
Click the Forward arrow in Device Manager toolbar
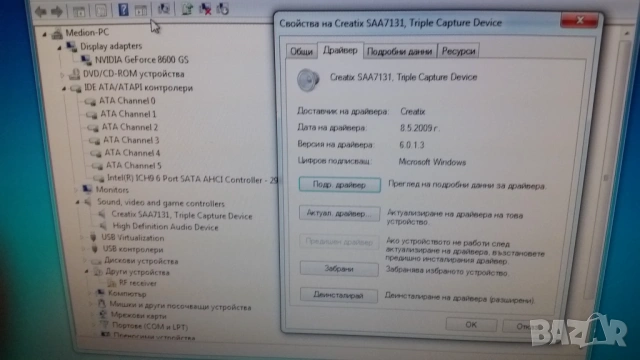click(57, 11)
